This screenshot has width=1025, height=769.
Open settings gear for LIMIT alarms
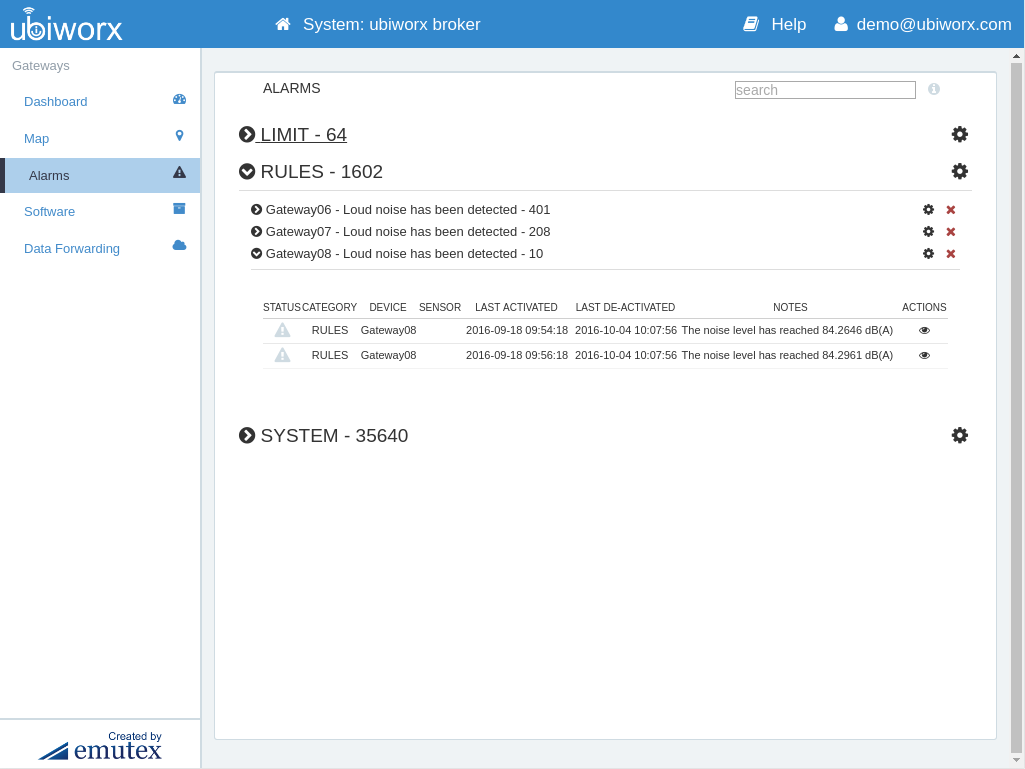pyautogui.click(x=960, y=134)
